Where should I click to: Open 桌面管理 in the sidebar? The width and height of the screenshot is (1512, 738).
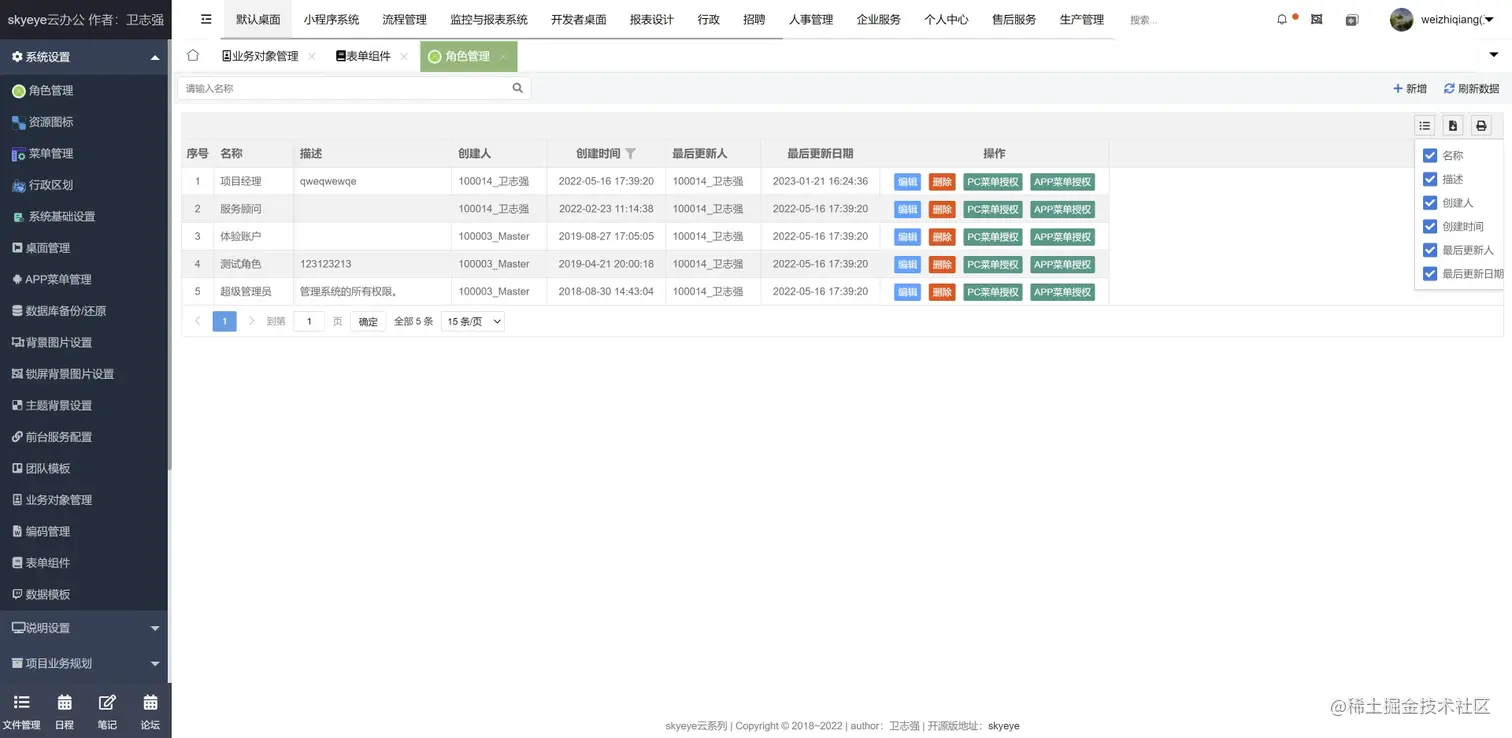point(85,248)
